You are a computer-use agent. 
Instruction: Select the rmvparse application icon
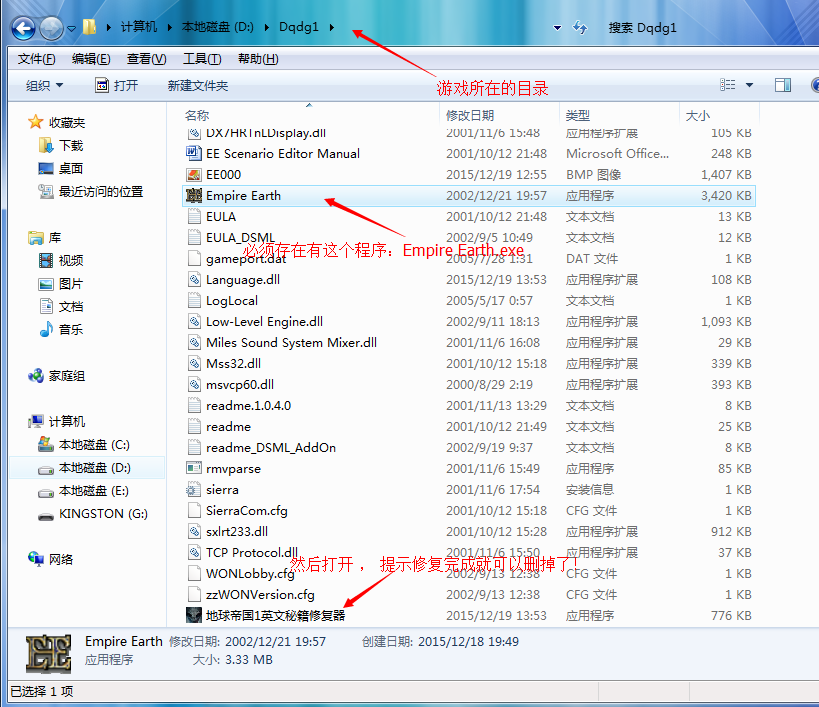(194, 468)
